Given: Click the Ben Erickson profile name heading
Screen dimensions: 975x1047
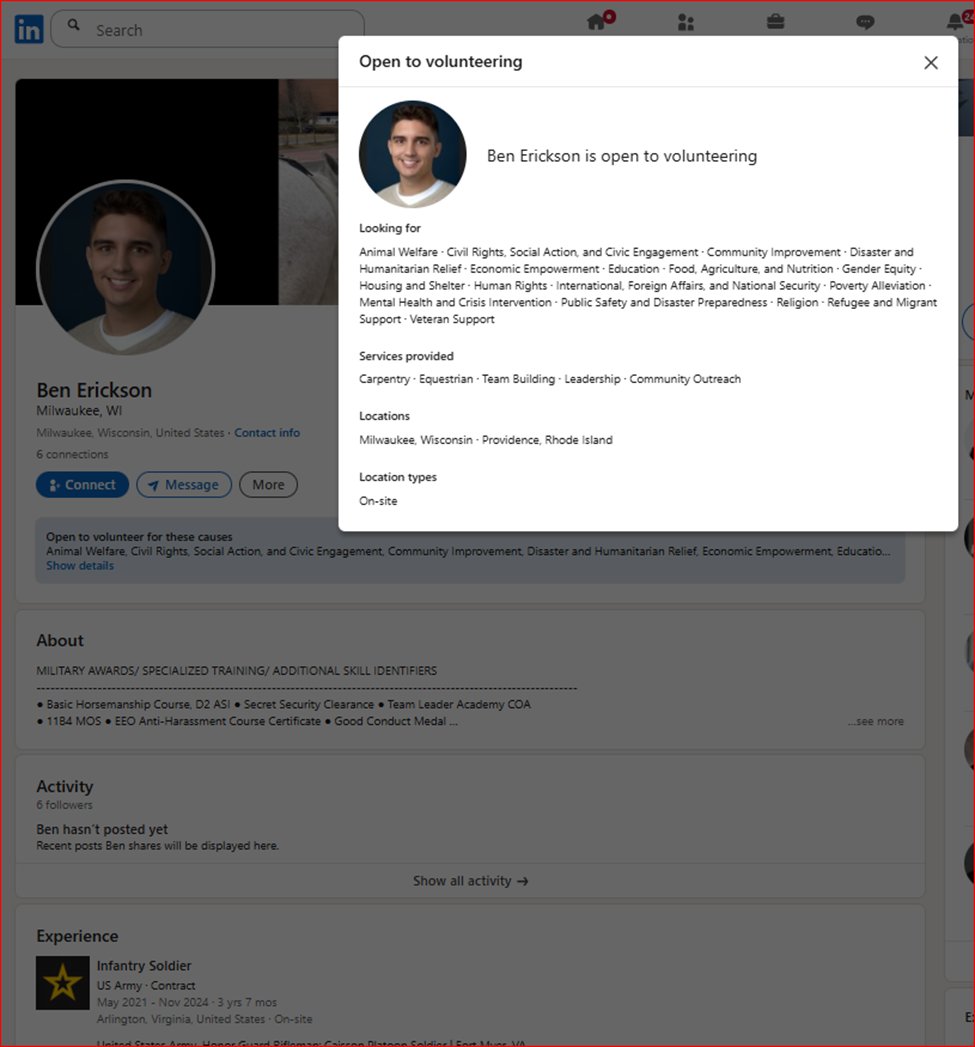Looking at the screenshot, I should pos(94,390).
